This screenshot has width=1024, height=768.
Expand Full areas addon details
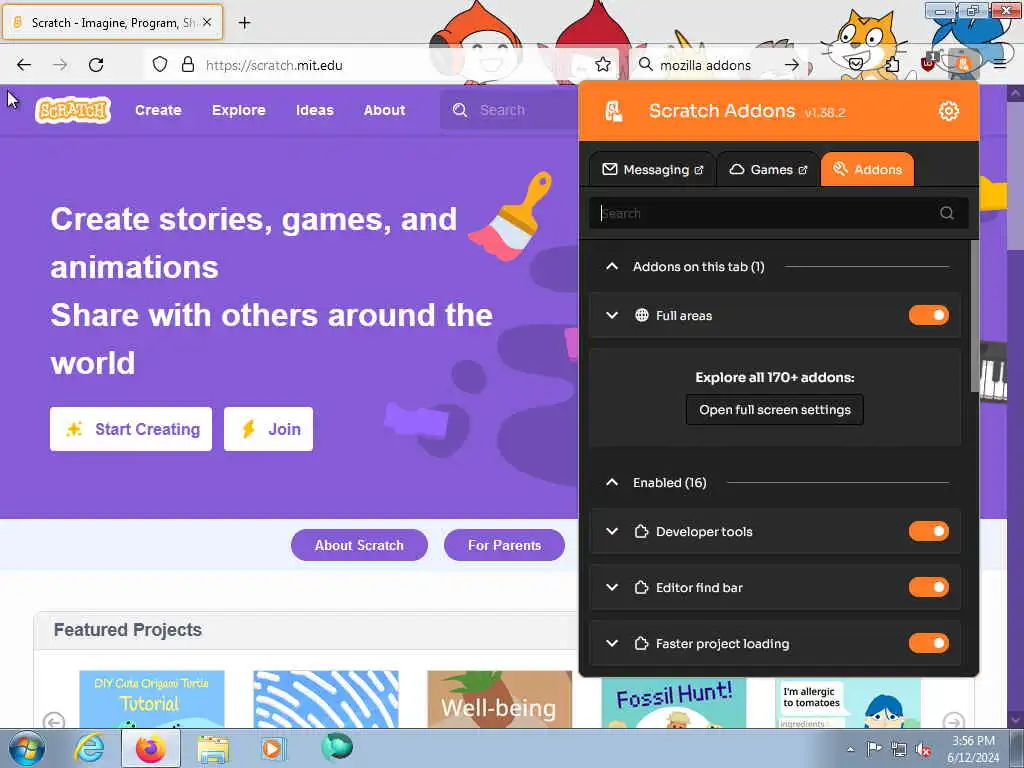[612, 315]
